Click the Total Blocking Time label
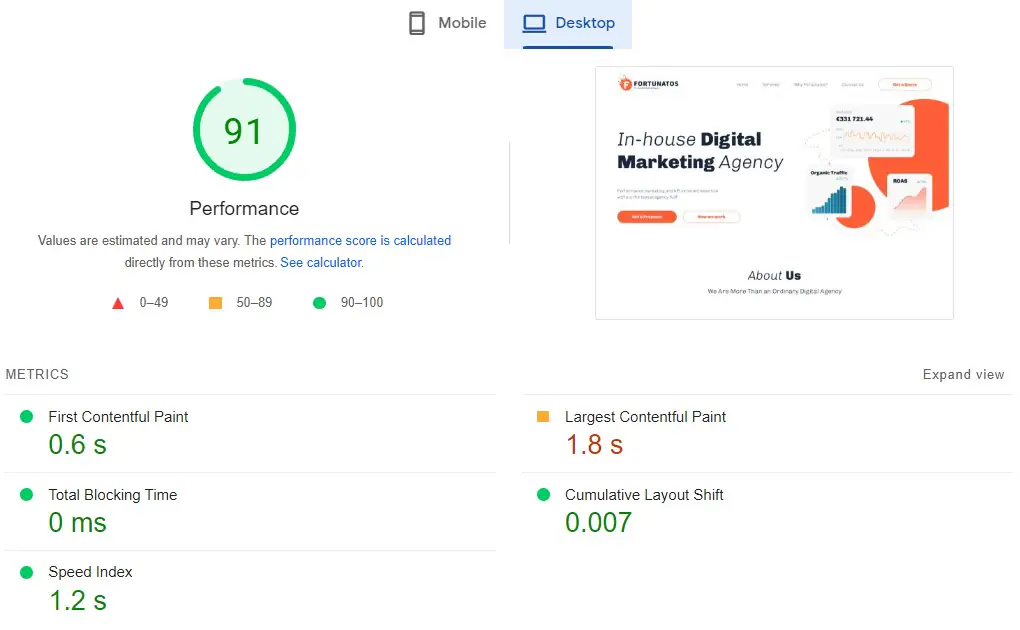This screenshot has width=1020, height=630. [x=113, y=495]
